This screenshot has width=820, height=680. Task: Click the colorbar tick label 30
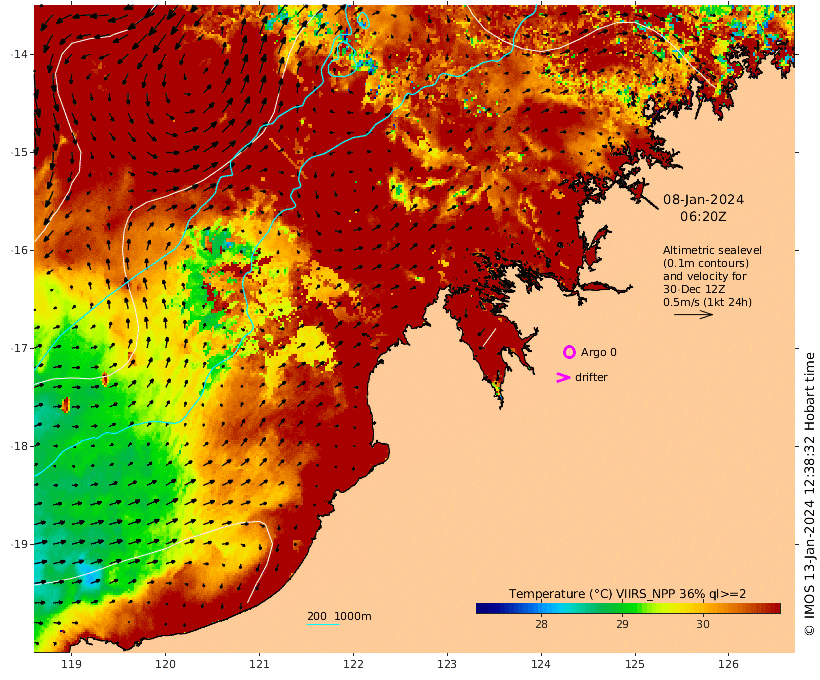(x=703, y=624)
